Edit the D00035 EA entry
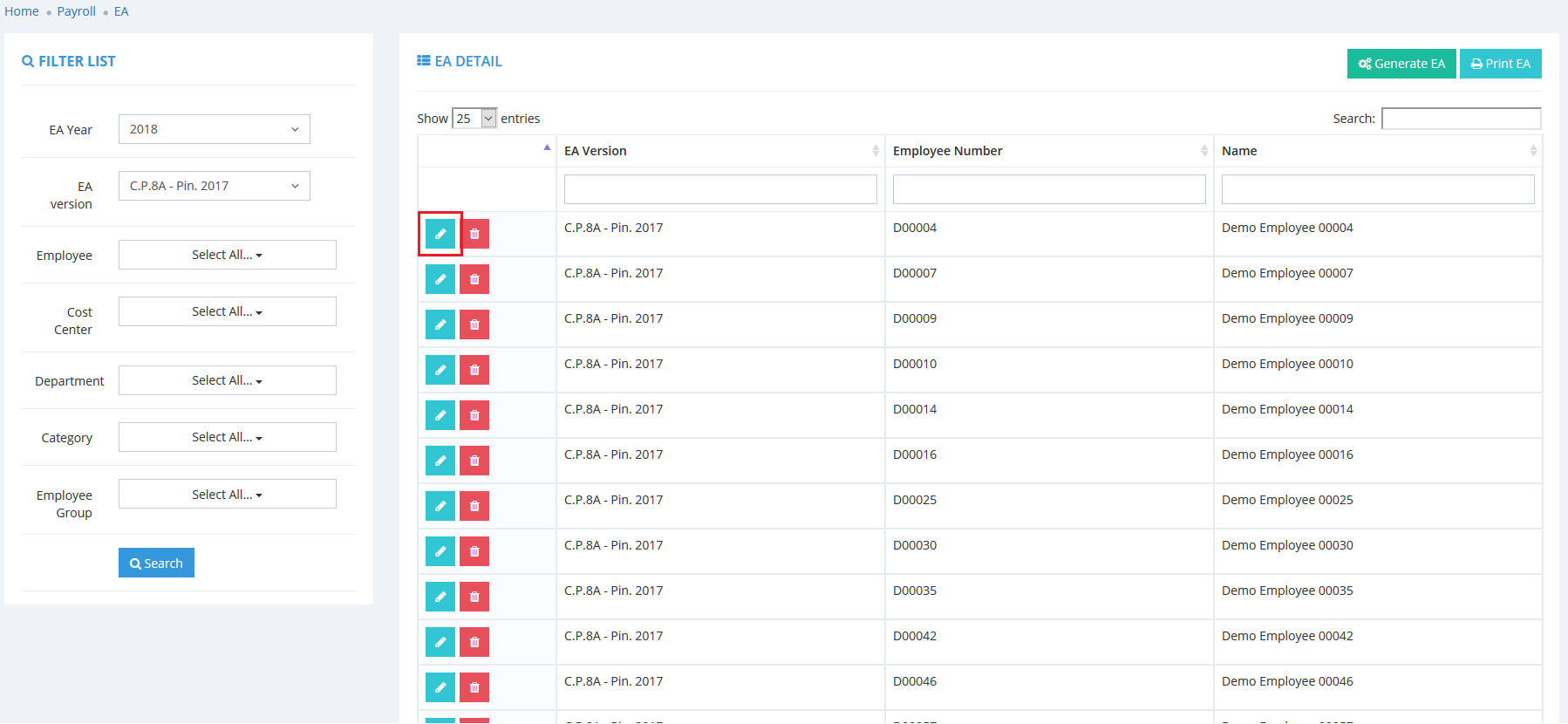 [x=440, y=597]
